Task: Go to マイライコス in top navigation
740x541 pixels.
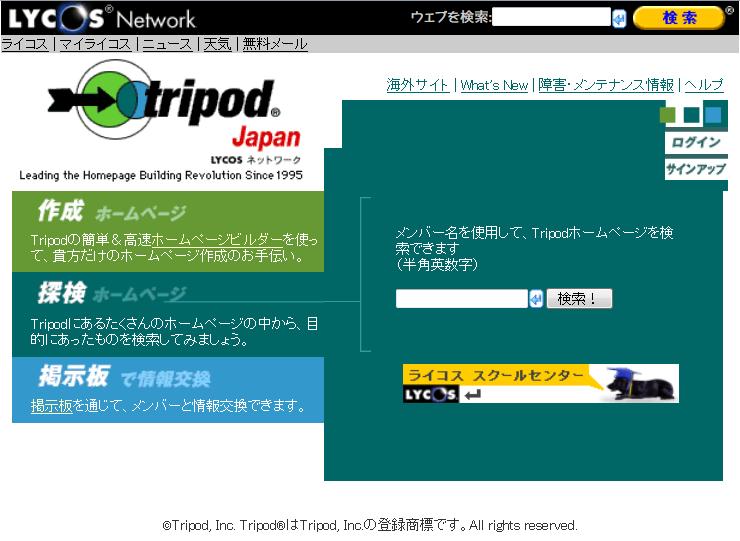Action: coord(95,44)
